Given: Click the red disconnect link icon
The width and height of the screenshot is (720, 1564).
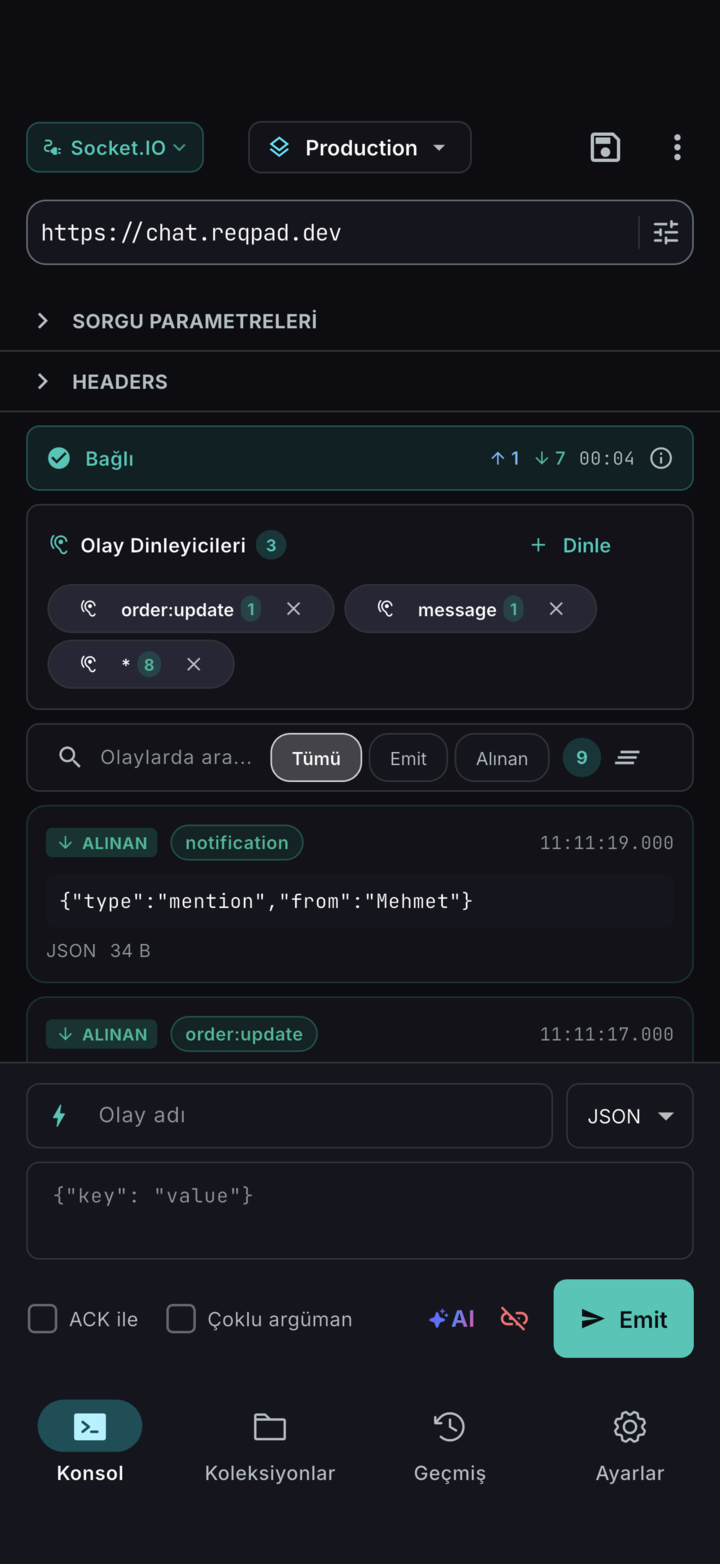Looking at the screenshot, I should click(x=514, y=1319).
